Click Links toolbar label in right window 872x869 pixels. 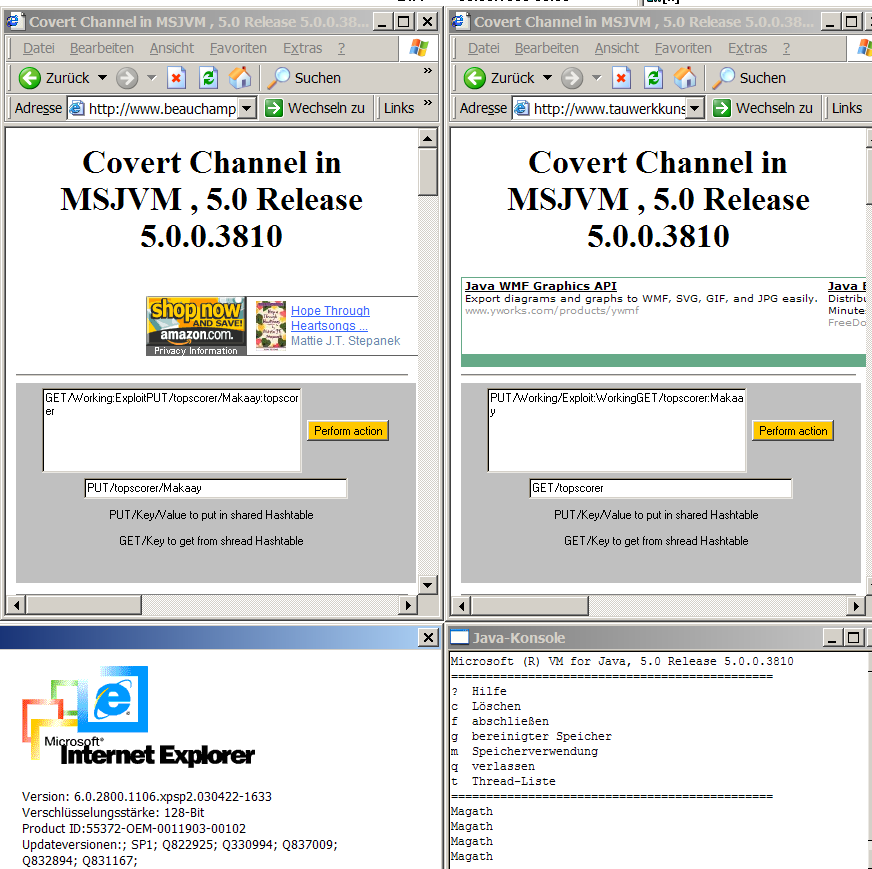tap(847, 108)
